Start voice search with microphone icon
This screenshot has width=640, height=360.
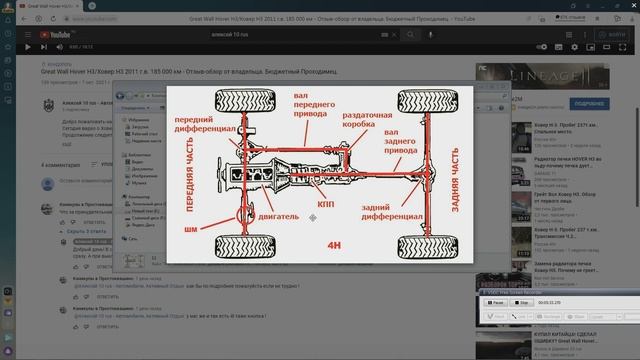click(x=430, y=35)
